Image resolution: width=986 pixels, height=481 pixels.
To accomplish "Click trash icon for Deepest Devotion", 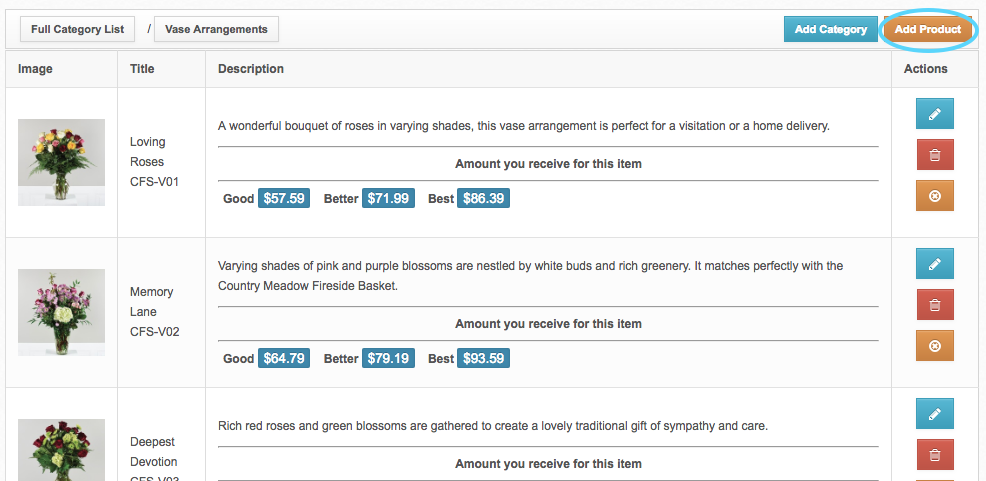I will (934, 455).
